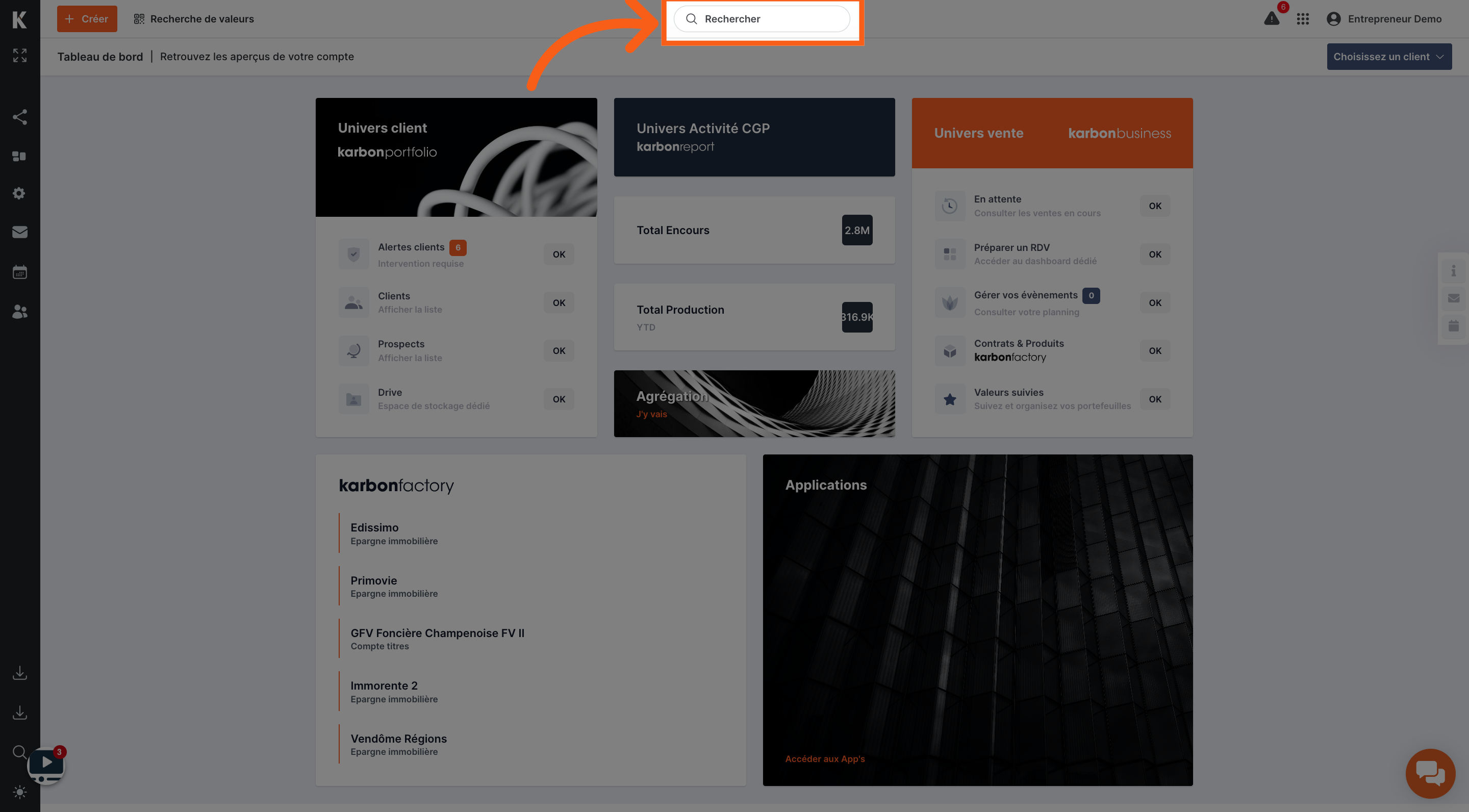The width and height of the screenshot is (1469, 812).
Task: Open the Entrepreneur Demo account menu
Action: click(x=1384, y=19)
